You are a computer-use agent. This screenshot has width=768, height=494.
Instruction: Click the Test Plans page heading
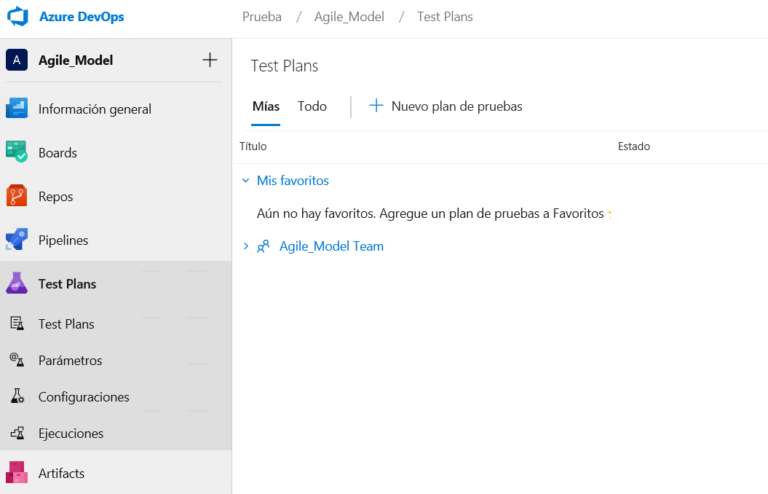[285, 66]
